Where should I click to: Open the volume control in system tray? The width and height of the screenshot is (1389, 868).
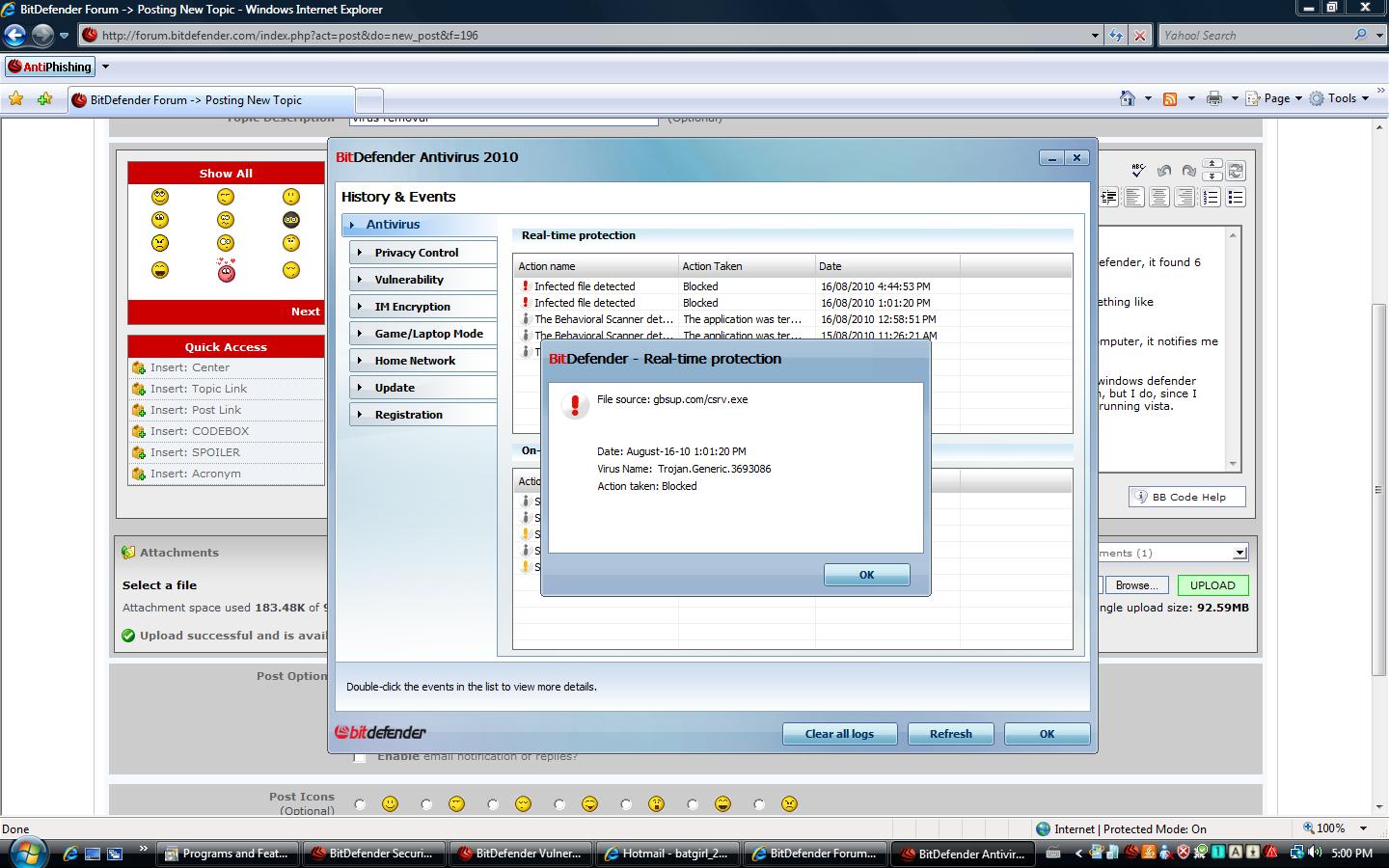click(x=1316, y=853)
